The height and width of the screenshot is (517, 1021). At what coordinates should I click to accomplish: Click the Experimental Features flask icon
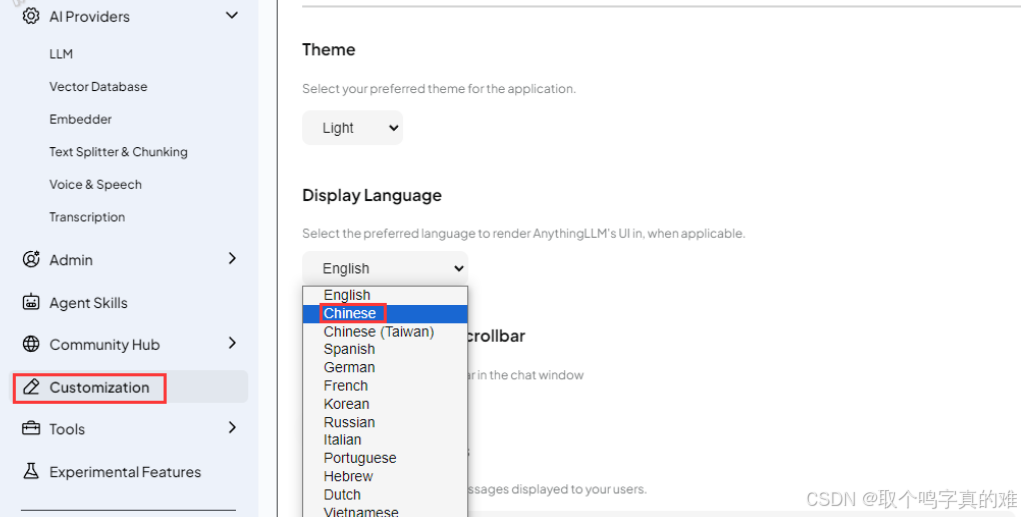pos(31,471)
